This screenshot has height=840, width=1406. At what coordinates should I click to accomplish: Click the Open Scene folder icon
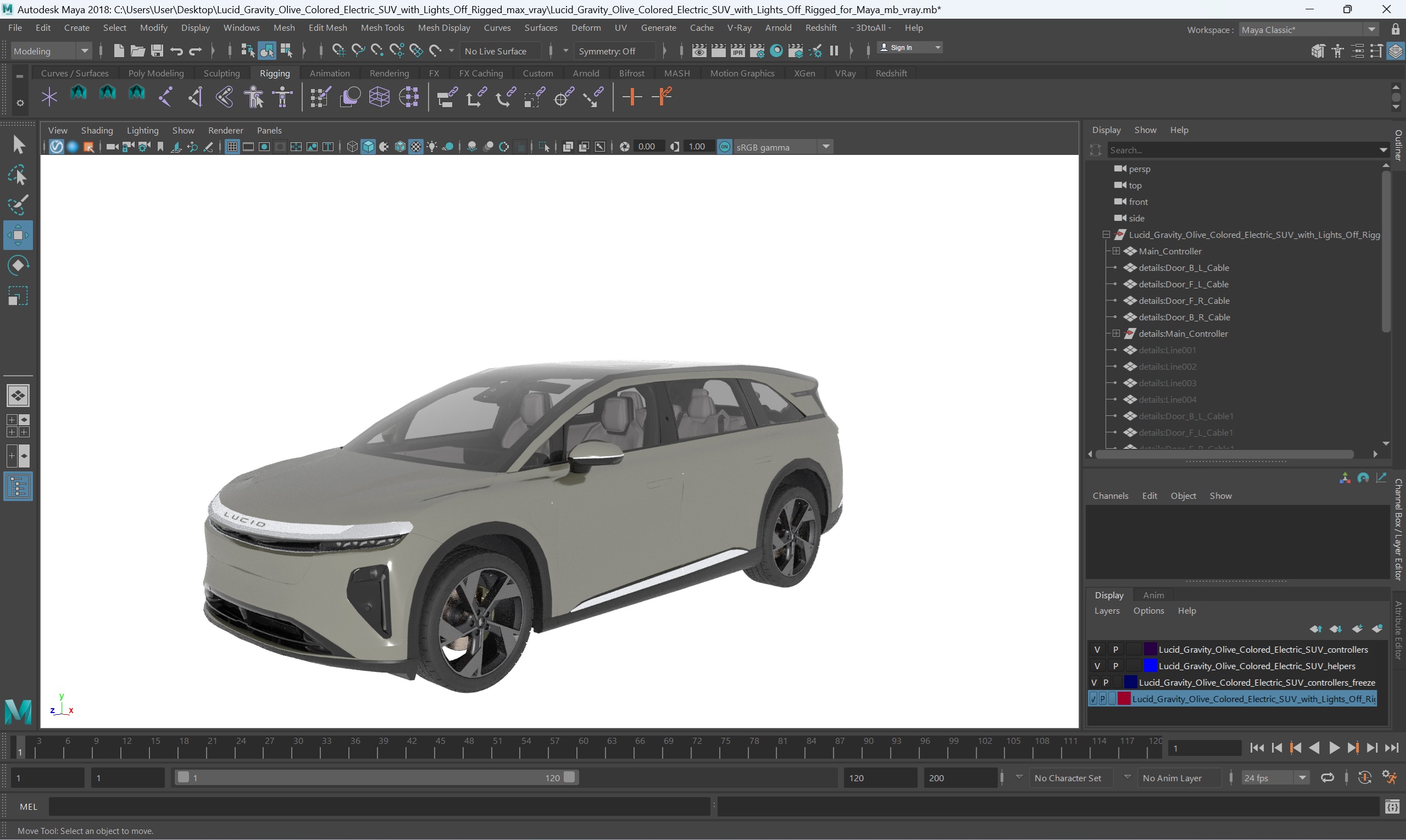(x=137, y=51)
